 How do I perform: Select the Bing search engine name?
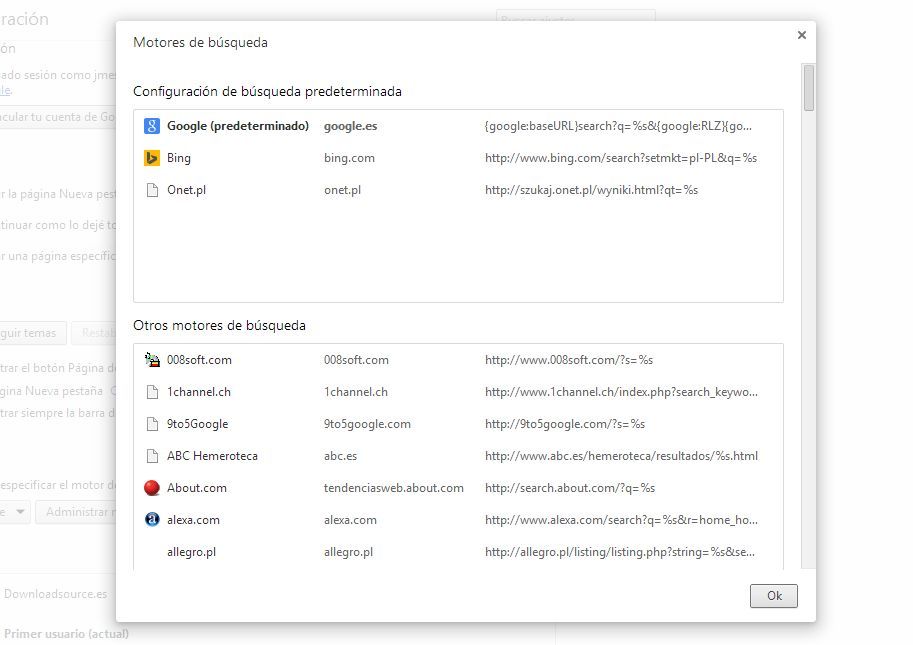pyautogui.click(x=179, y=158)
